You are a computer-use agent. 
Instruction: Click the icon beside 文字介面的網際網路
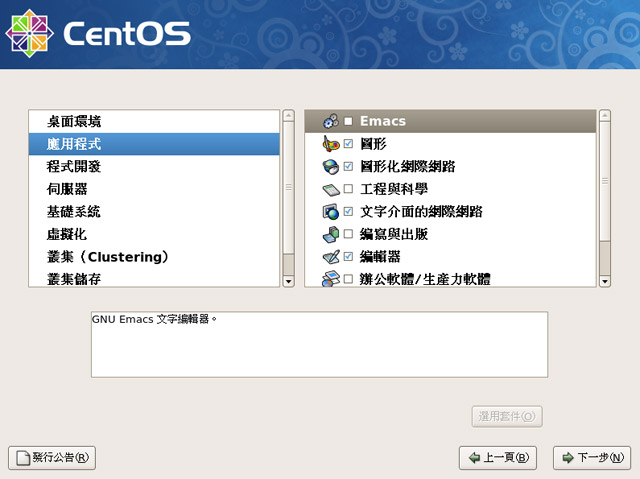(331, 212)
